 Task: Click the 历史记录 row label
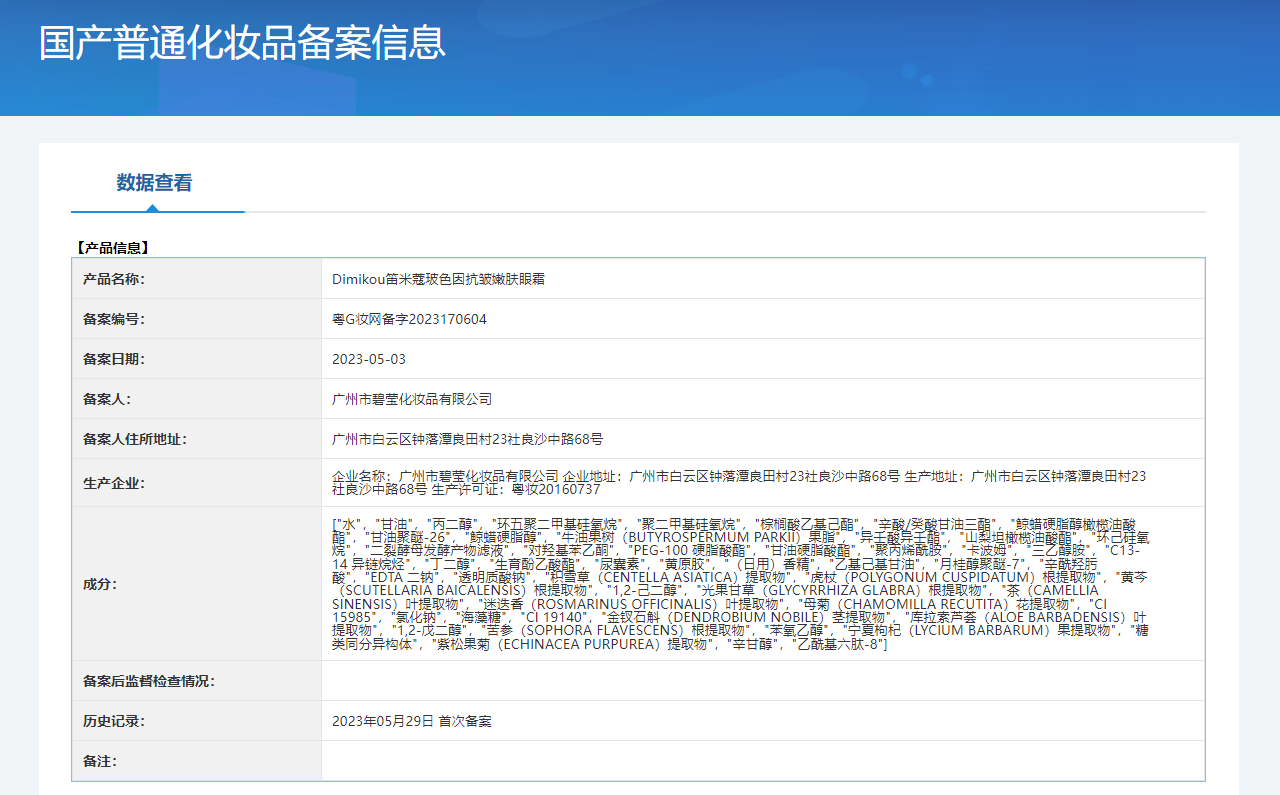[114, 721]
